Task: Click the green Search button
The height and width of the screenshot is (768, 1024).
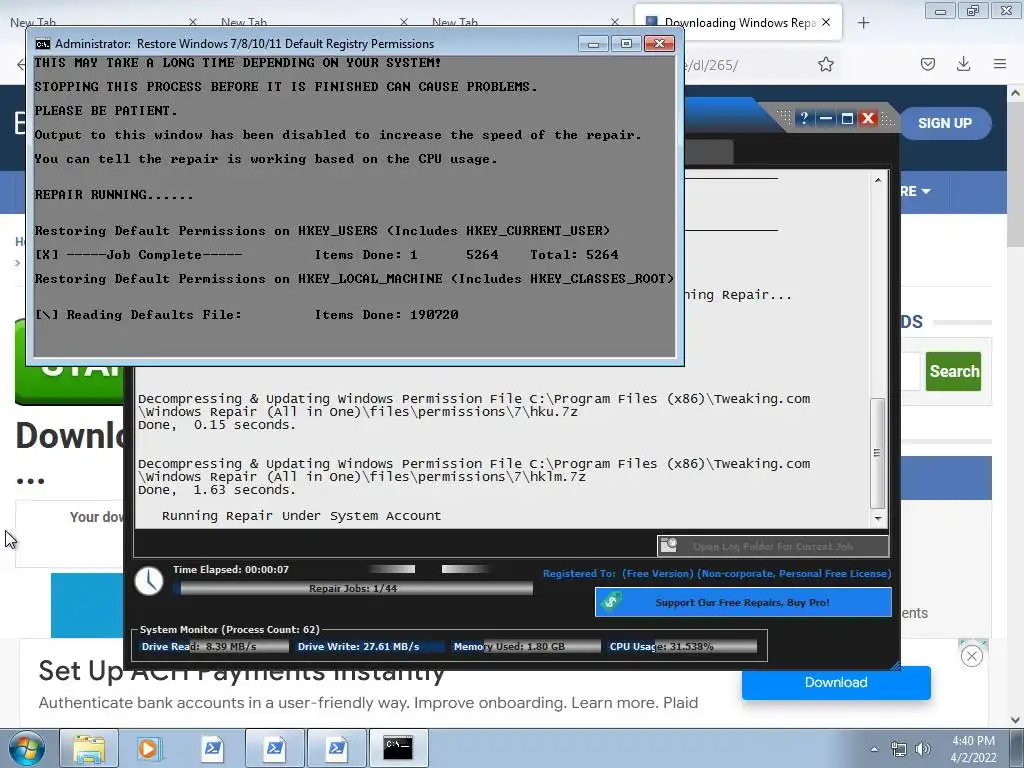Action: tap(953, 372)
